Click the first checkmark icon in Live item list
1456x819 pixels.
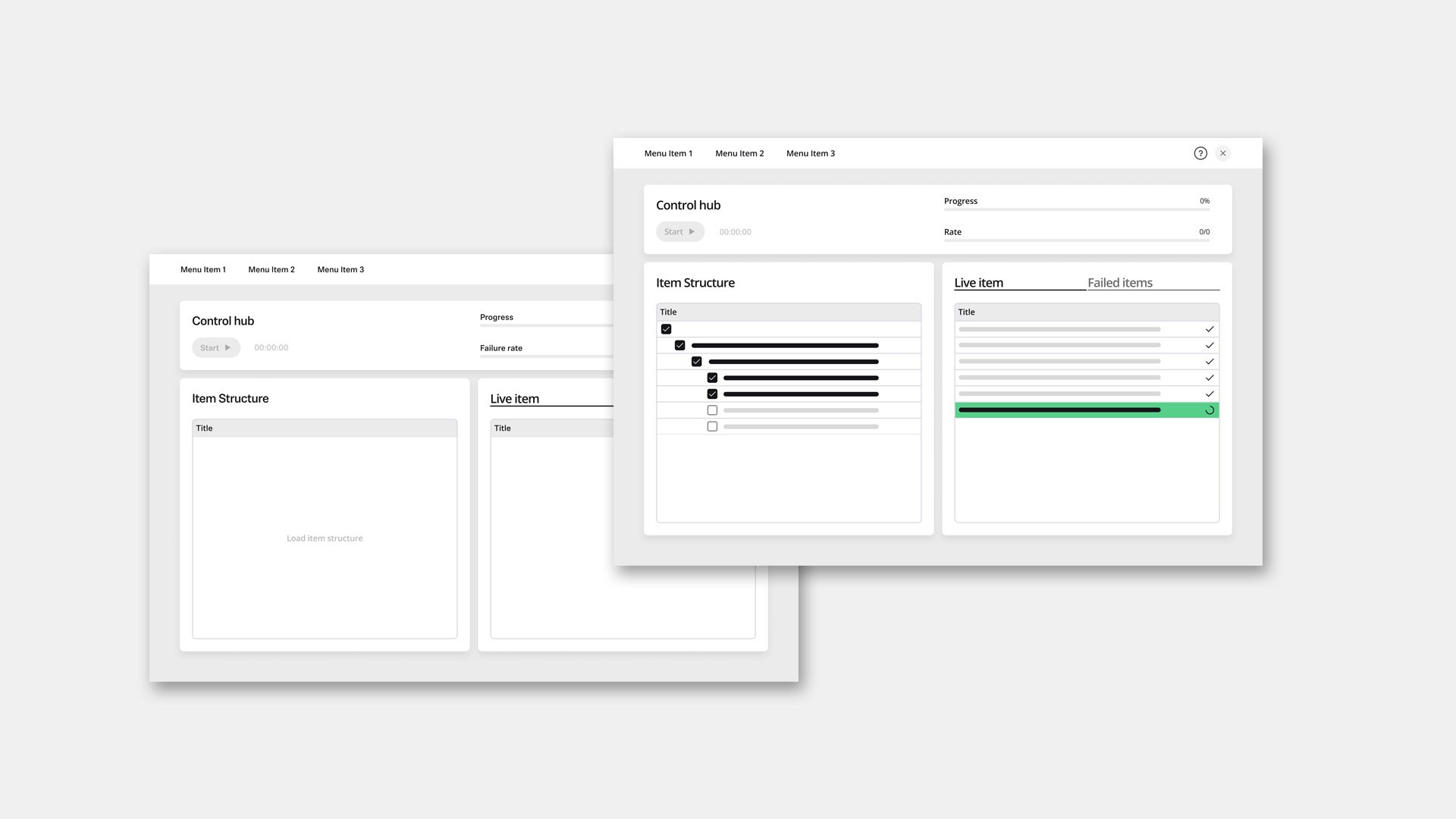coord(1210,329)
